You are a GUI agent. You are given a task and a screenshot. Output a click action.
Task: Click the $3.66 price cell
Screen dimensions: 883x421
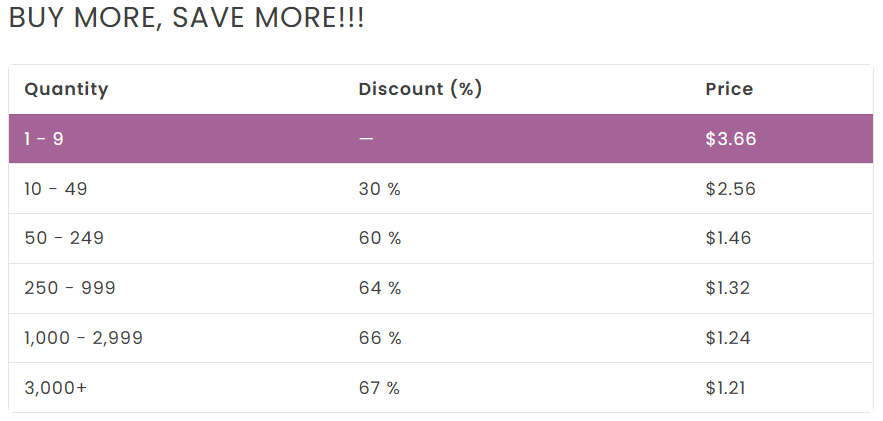pos(730,139)
